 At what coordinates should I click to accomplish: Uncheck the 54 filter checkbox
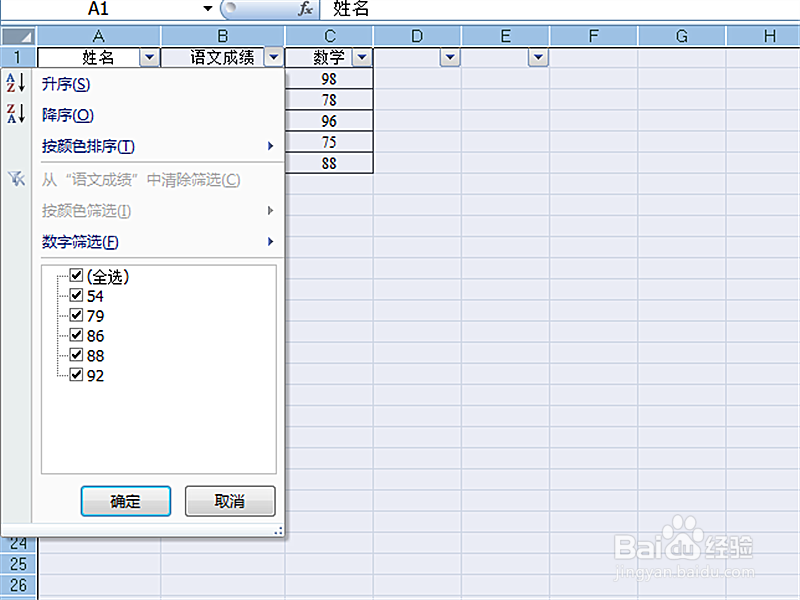(76, 295)
